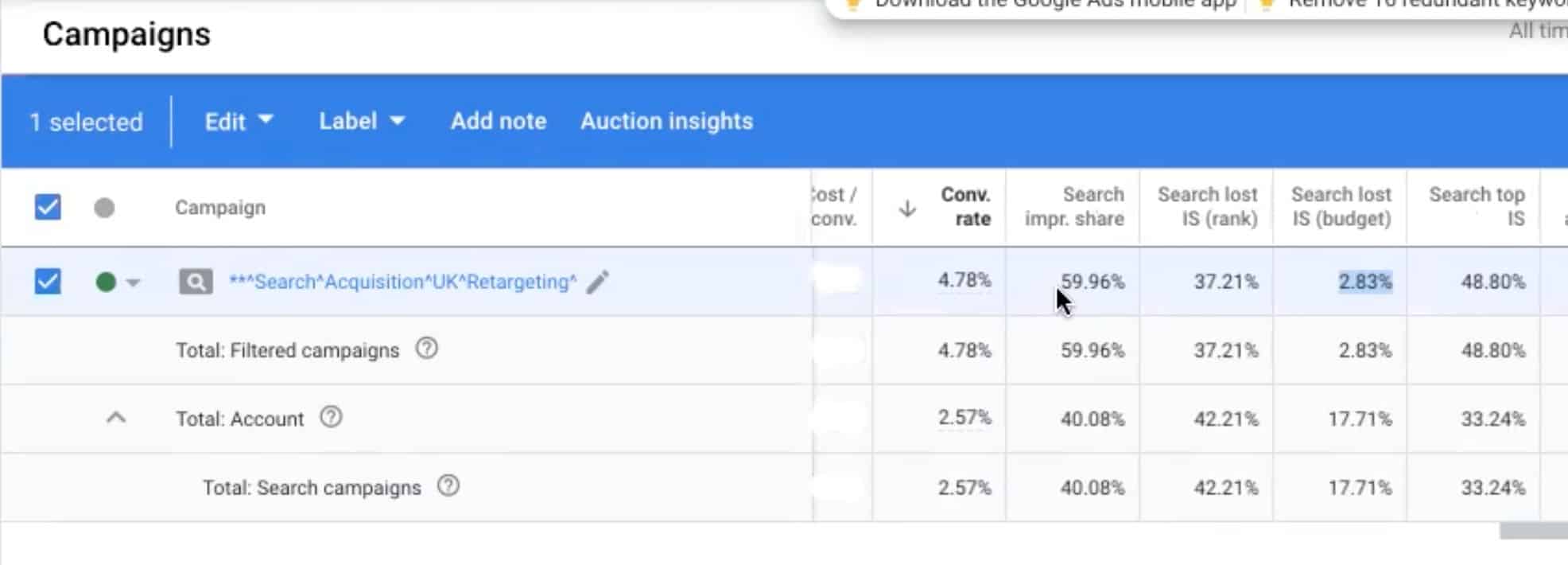Viewport: 1568px width, 565px height.
Task: Open the Search Acquisition UK Retargeting campaign link
Action: pyautogui.click(x=403, y=282)
